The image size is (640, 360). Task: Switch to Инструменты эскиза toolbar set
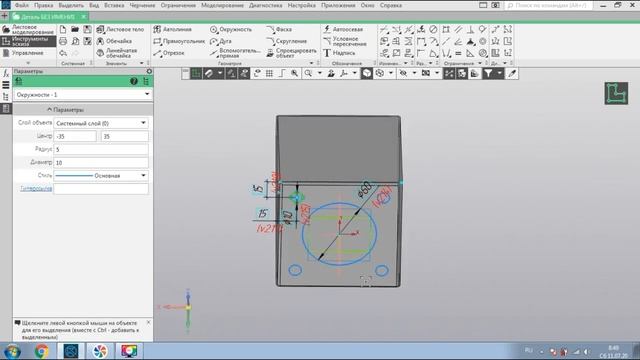point(28,41)
